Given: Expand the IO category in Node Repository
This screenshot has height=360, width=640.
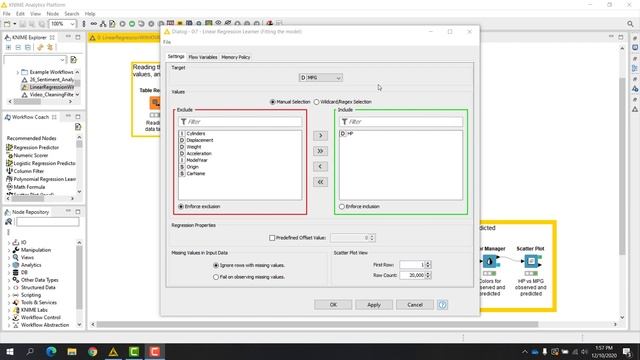Looking at the screenshot, I should click(9, 242).
